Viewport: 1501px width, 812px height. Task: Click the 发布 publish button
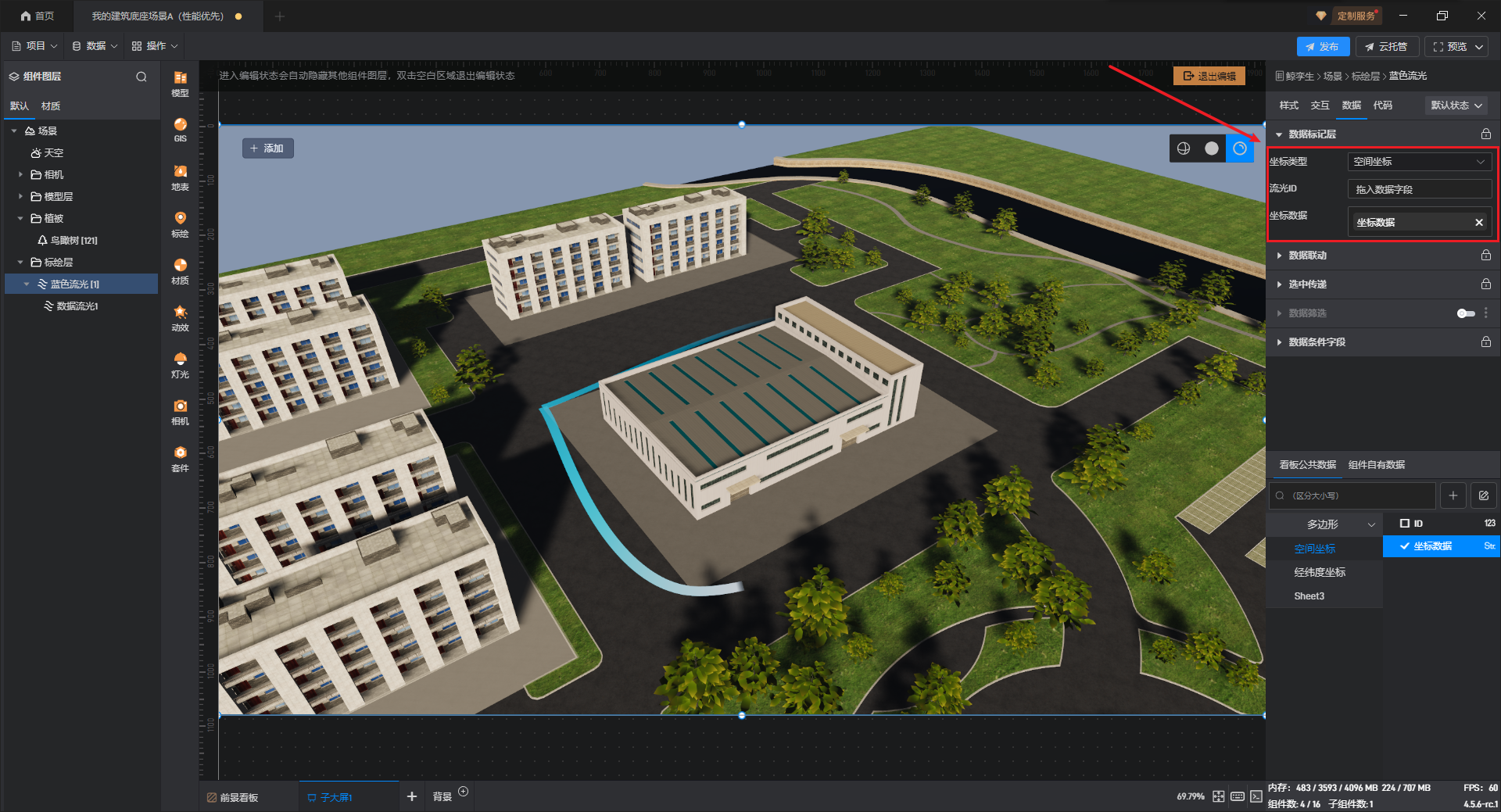1323,47
